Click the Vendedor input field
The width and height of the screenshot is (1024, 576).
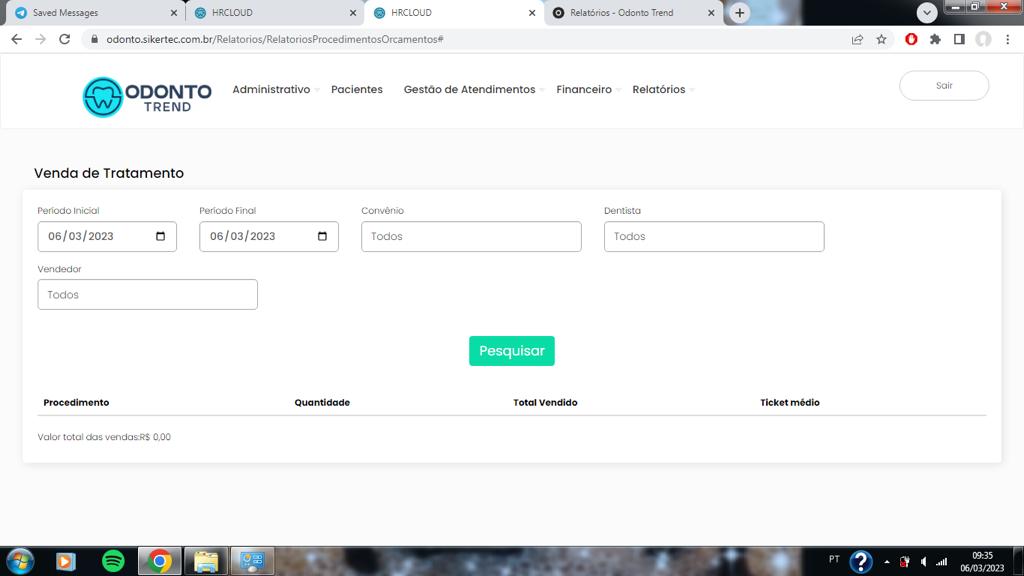147,295
